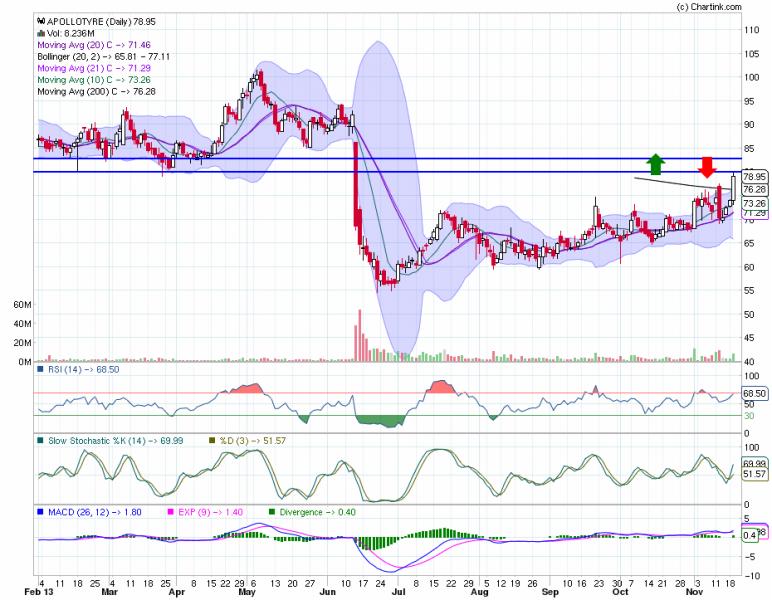The image size is (772, 600).
Task: Click the Slow Stochastic %K legend square
Action: tap(41, 441)
